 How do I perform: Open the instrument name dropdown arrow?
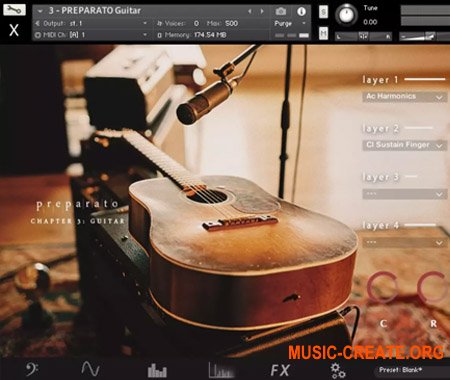click(40, 11)
